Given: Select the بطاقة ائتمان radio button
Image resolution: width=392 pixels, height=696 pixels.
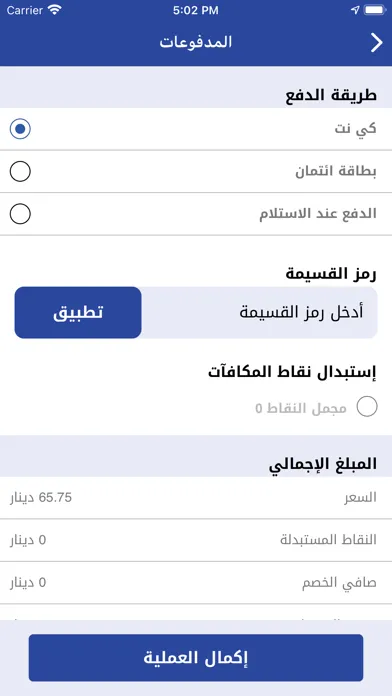Looking at the screenshot, I should pyautogui.click(x=20, y=172).
